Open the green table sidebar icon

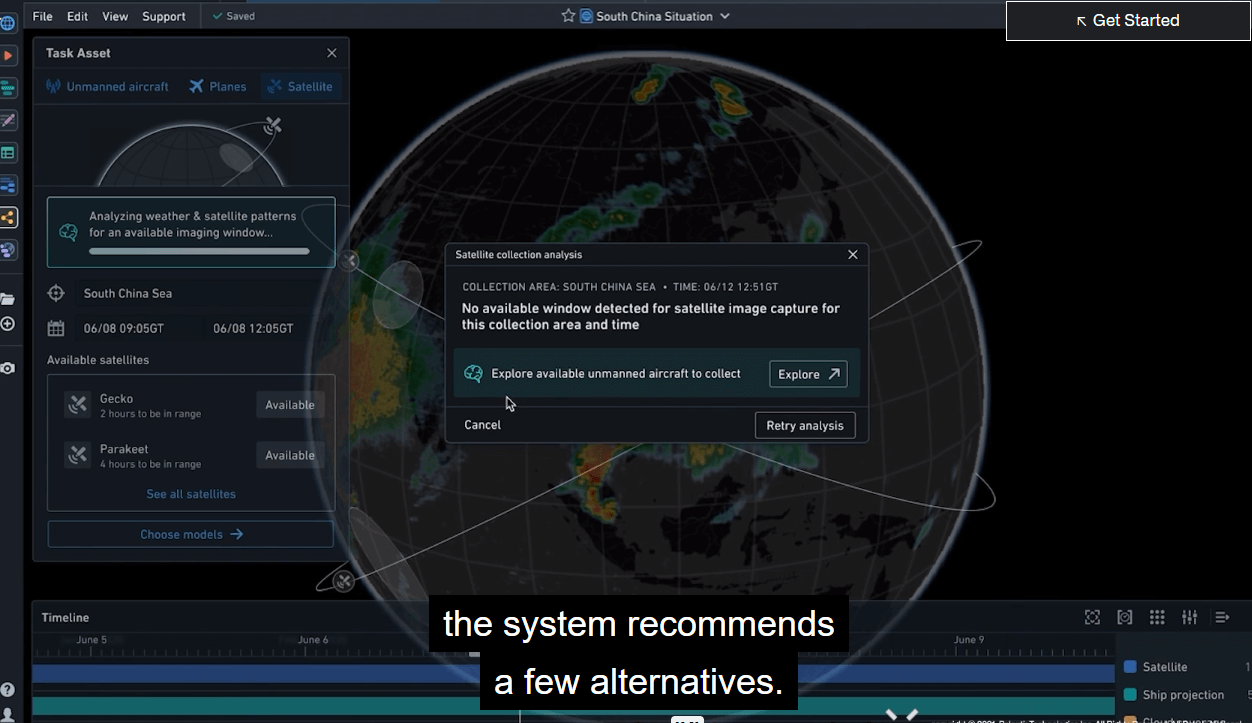pos(8,153)
